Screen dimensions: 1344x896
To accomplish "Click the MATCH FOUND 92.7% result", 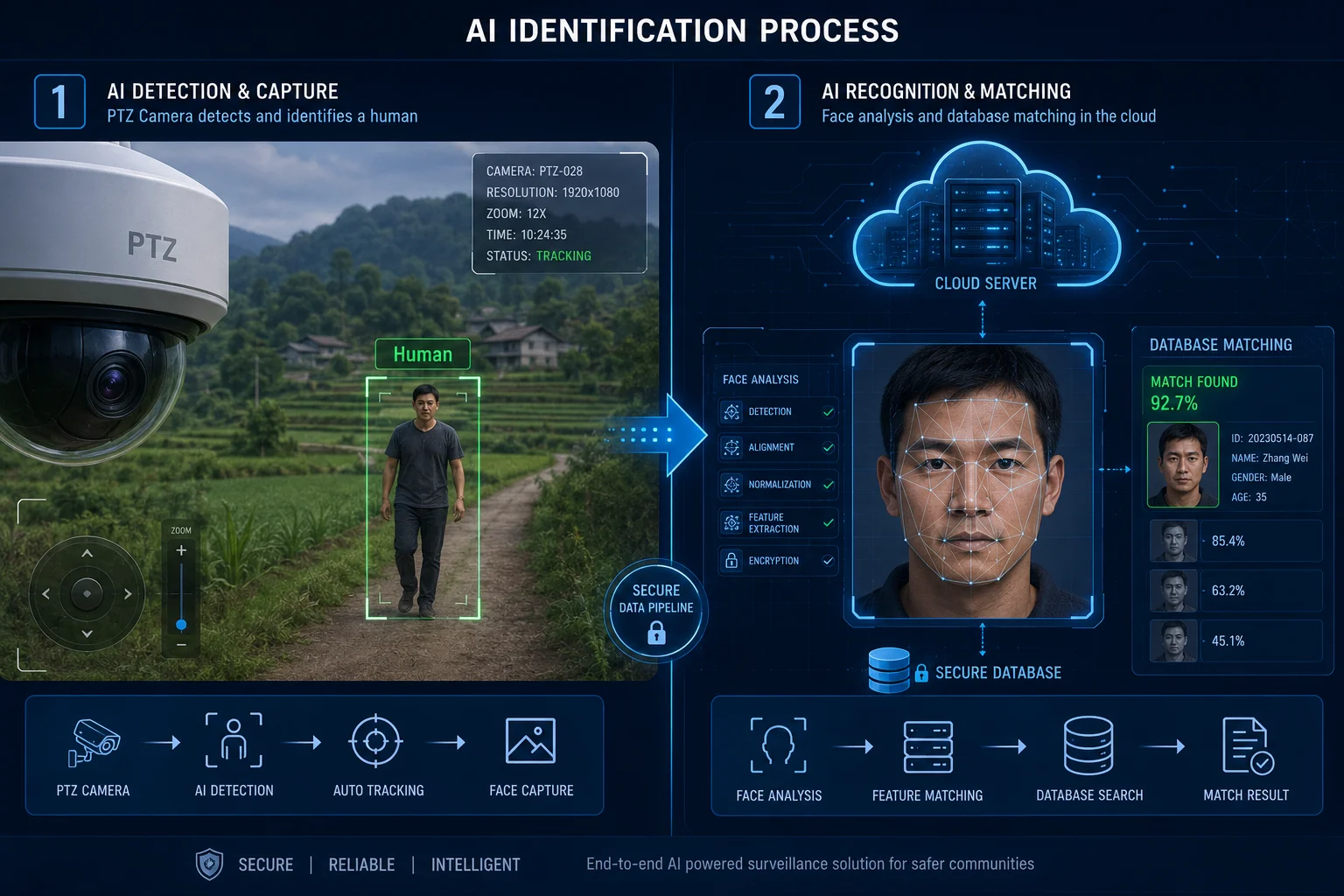I will pos(1193,393).
